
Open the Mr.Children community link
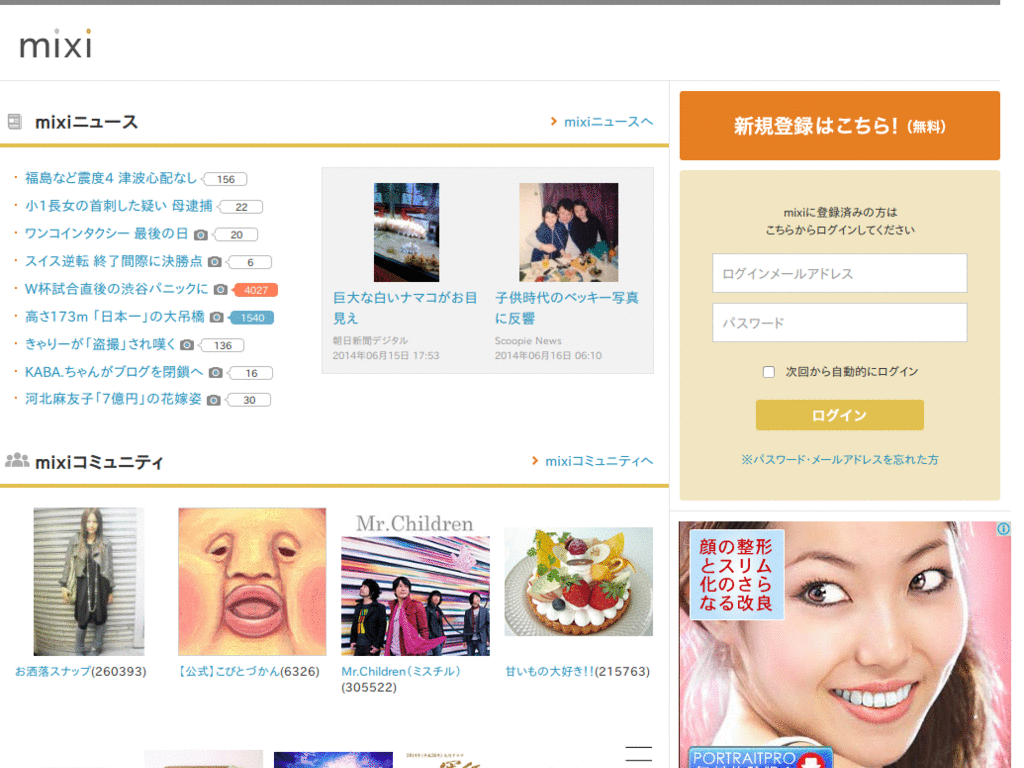click(399, 672)
